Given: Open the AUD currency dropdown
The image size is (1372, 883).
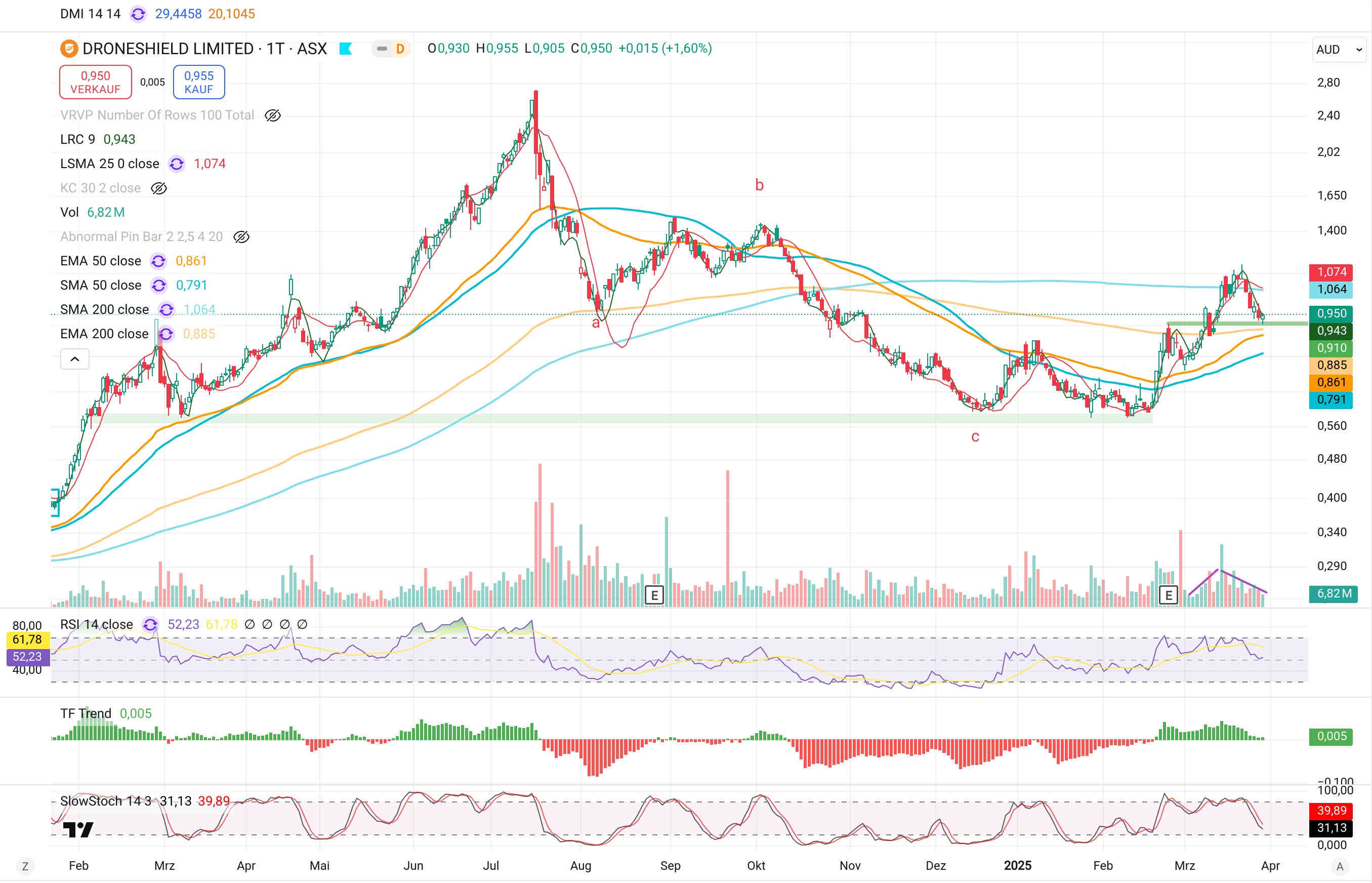Looking at the screenshot, I should (x=1339, y=49).
